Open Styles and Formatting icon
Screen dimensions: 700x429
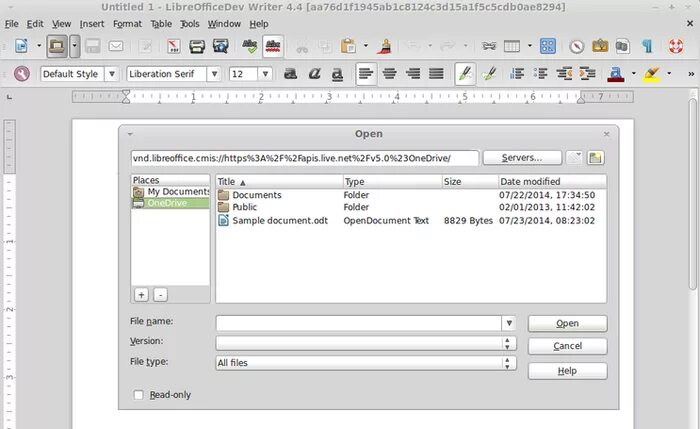[x=21, y=74]
